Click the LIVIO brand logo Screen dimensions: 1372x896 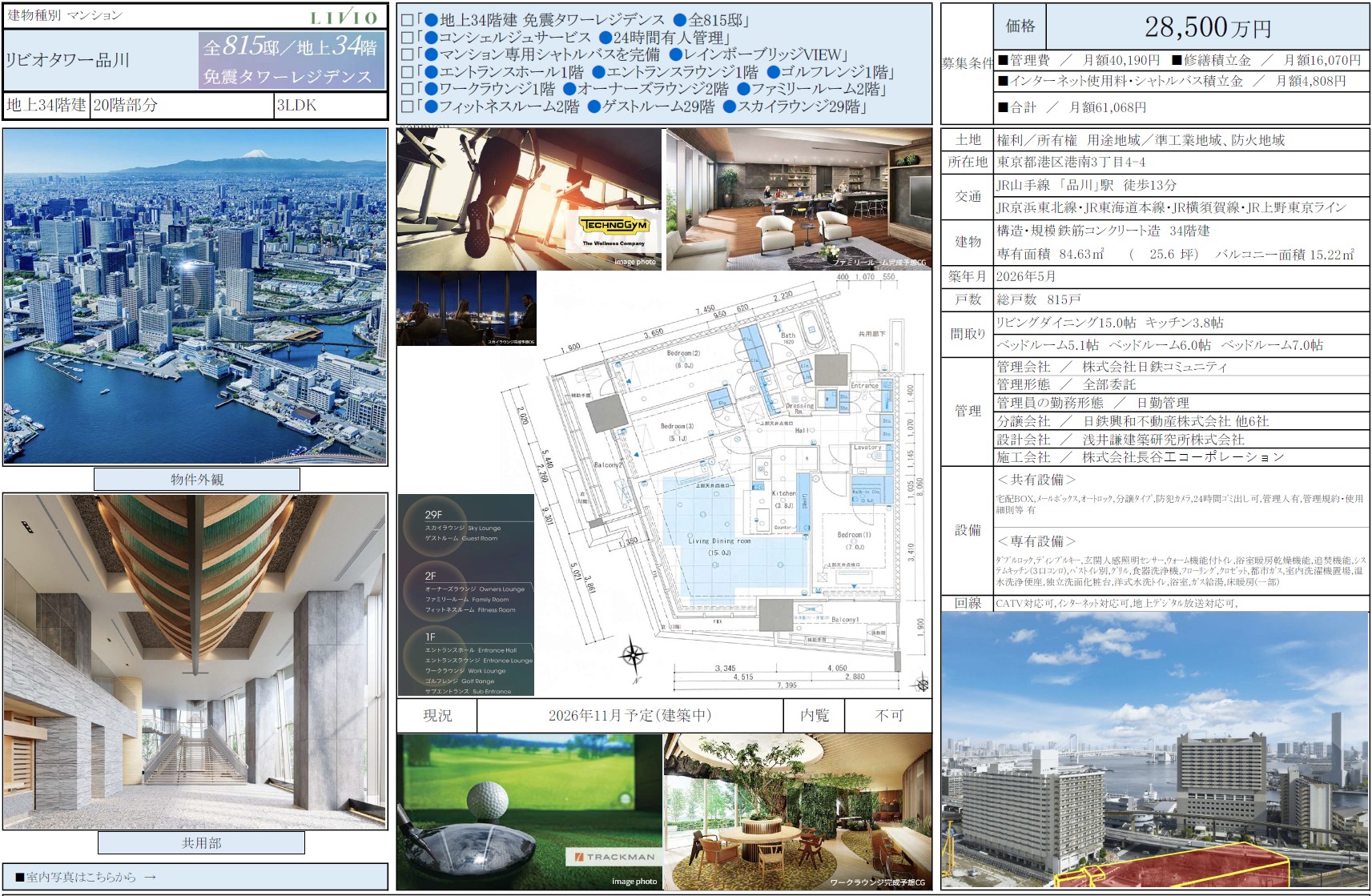pos(344,18)
